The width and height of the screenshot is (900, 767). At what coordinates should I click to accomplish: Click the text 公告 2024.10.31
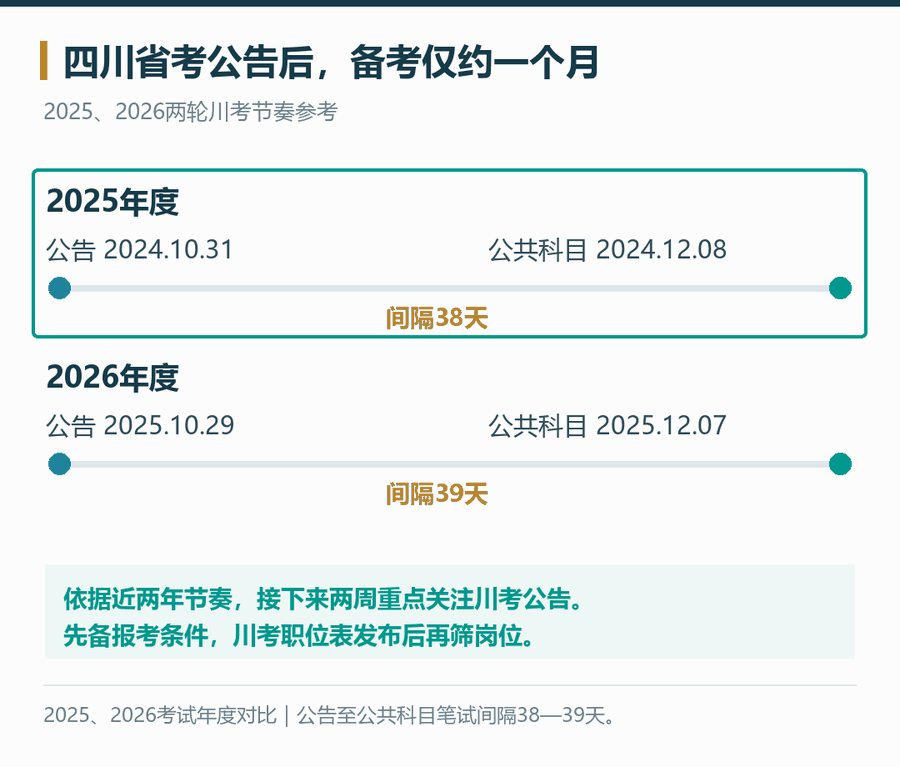tap(139, 250)
